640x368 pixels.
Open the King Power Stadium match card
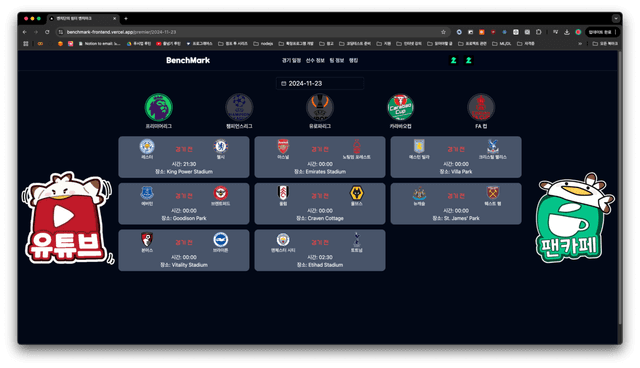tap(184, 157)
